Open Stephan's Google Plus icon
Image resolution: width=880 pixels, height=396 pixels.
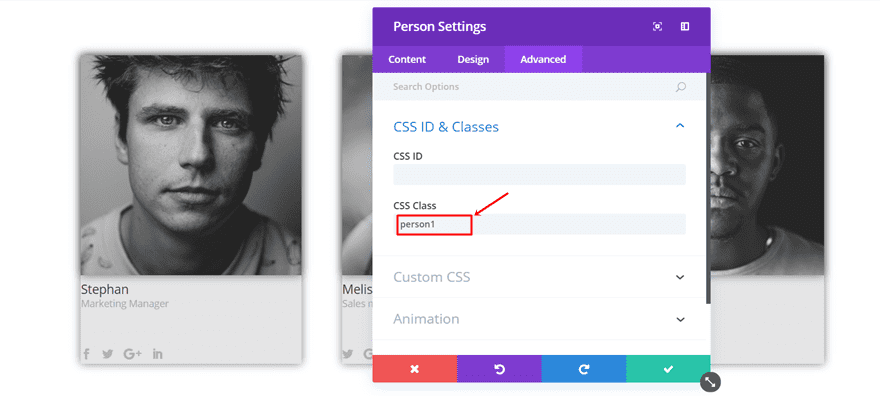132,354
